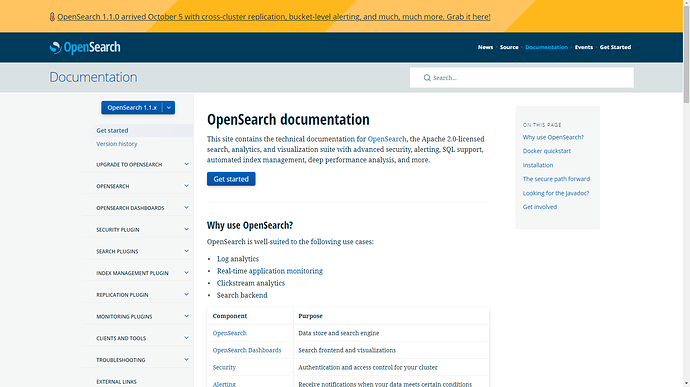Jump to Looking for the Javadoc?
Image resolution: width=690 pixels, height=387 pixels.
(x=556, y=193)
